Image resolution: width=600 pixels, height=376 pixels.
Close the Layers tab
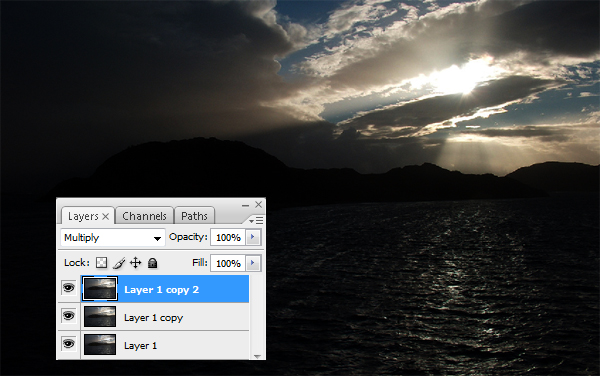point(106,217)
